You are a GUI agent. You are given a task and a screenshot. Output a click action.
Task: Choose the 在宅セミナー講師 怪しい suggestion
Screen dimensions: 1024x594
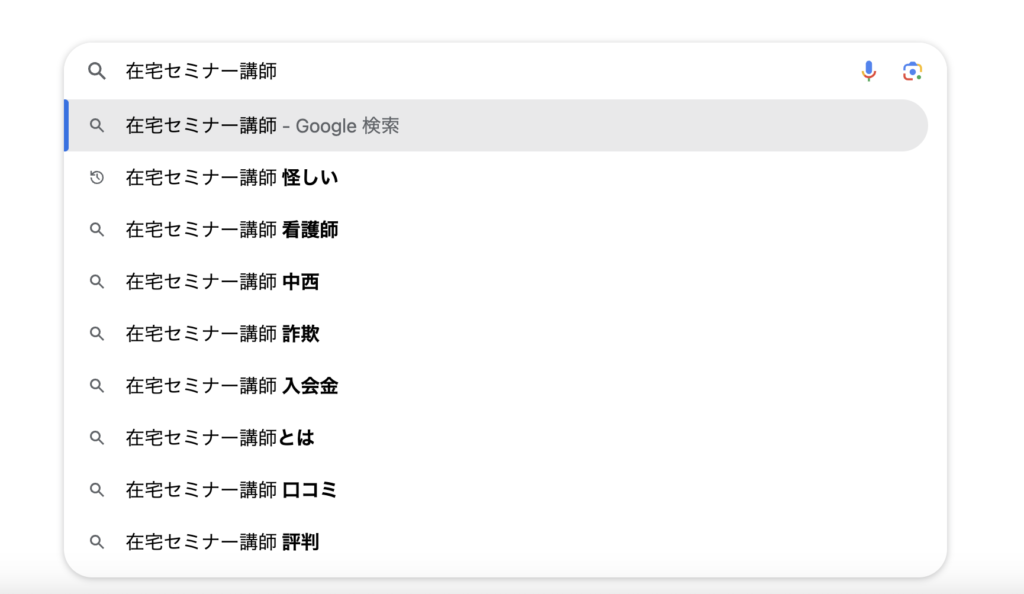click(496, 178)
